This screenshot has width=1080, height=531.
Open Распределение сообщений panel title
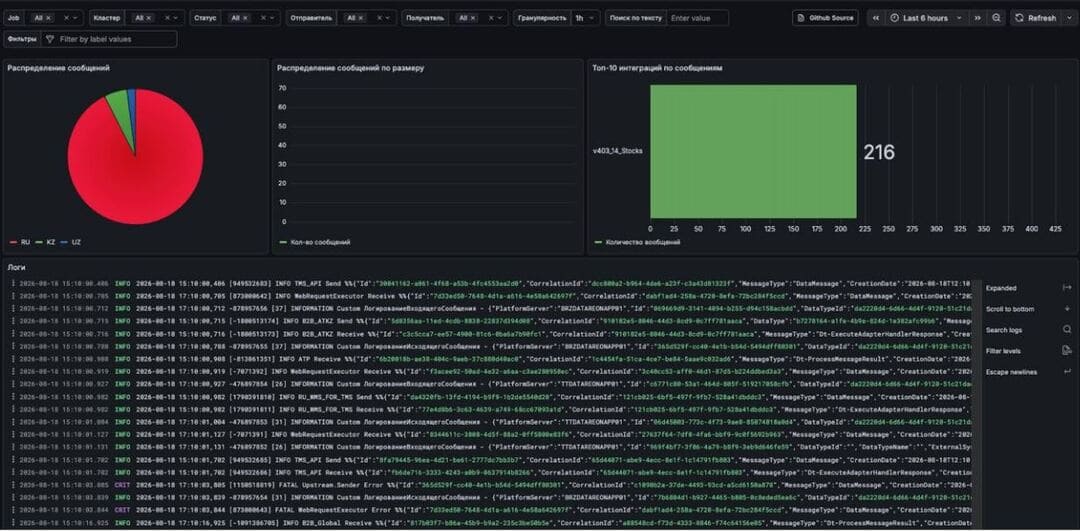[58, 68]
